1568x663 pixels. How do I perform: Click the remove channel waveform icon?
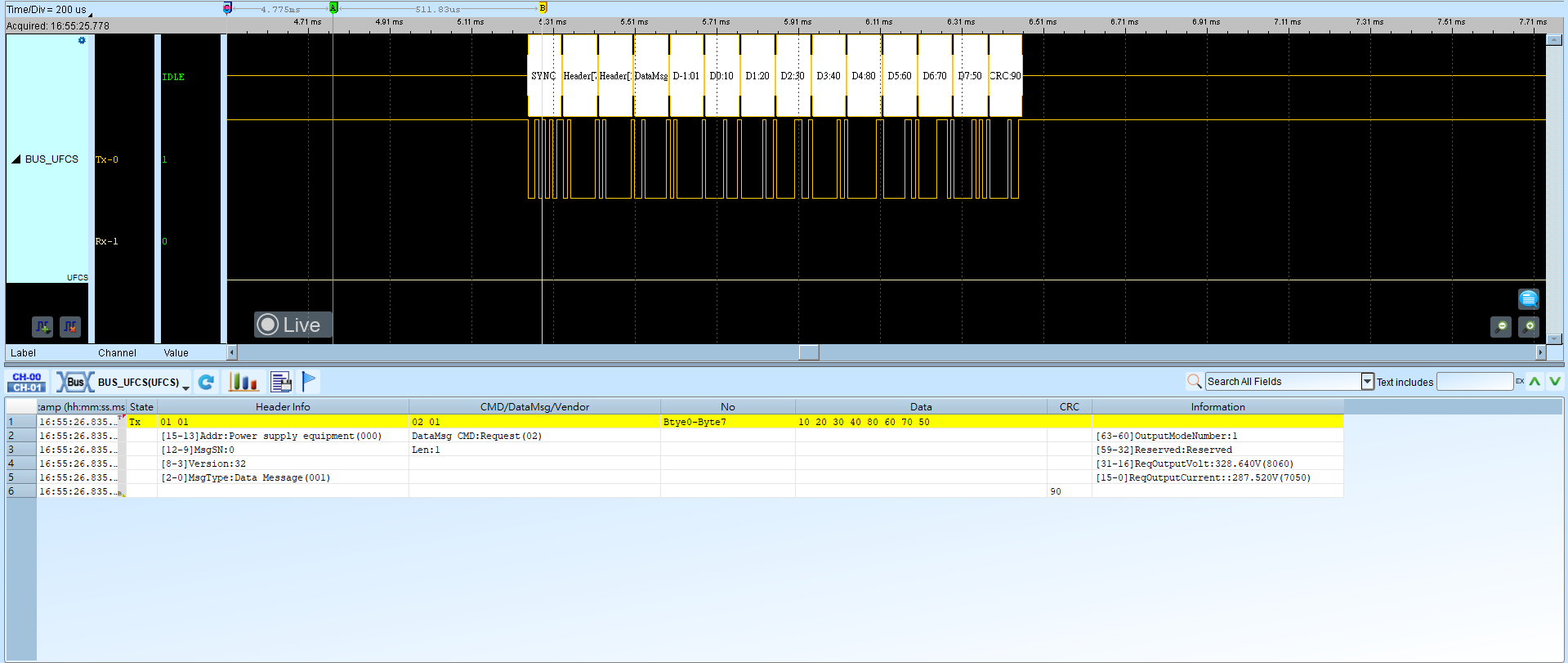point(70,327)
